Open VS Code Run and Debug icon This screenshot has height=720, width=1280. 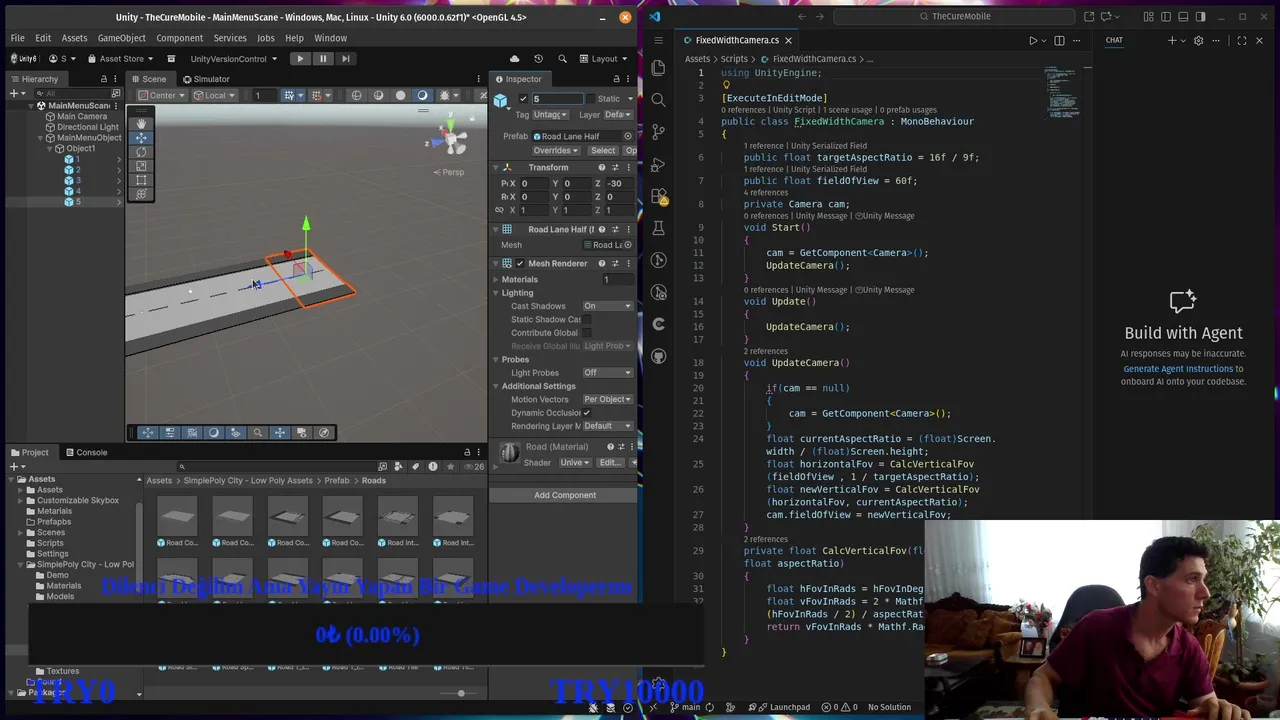coord(658,164)
